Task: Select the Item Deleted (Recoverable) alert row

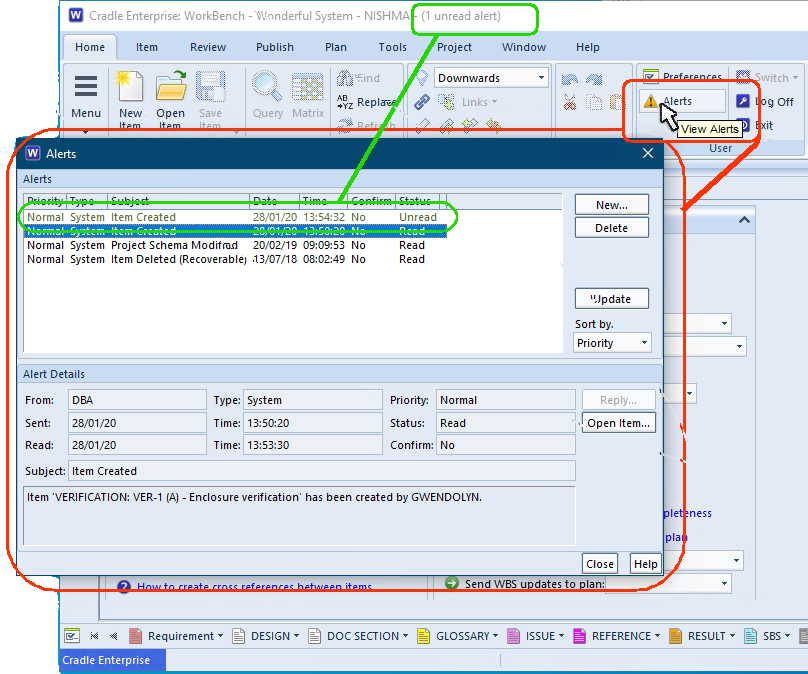Action: point(234,259)
